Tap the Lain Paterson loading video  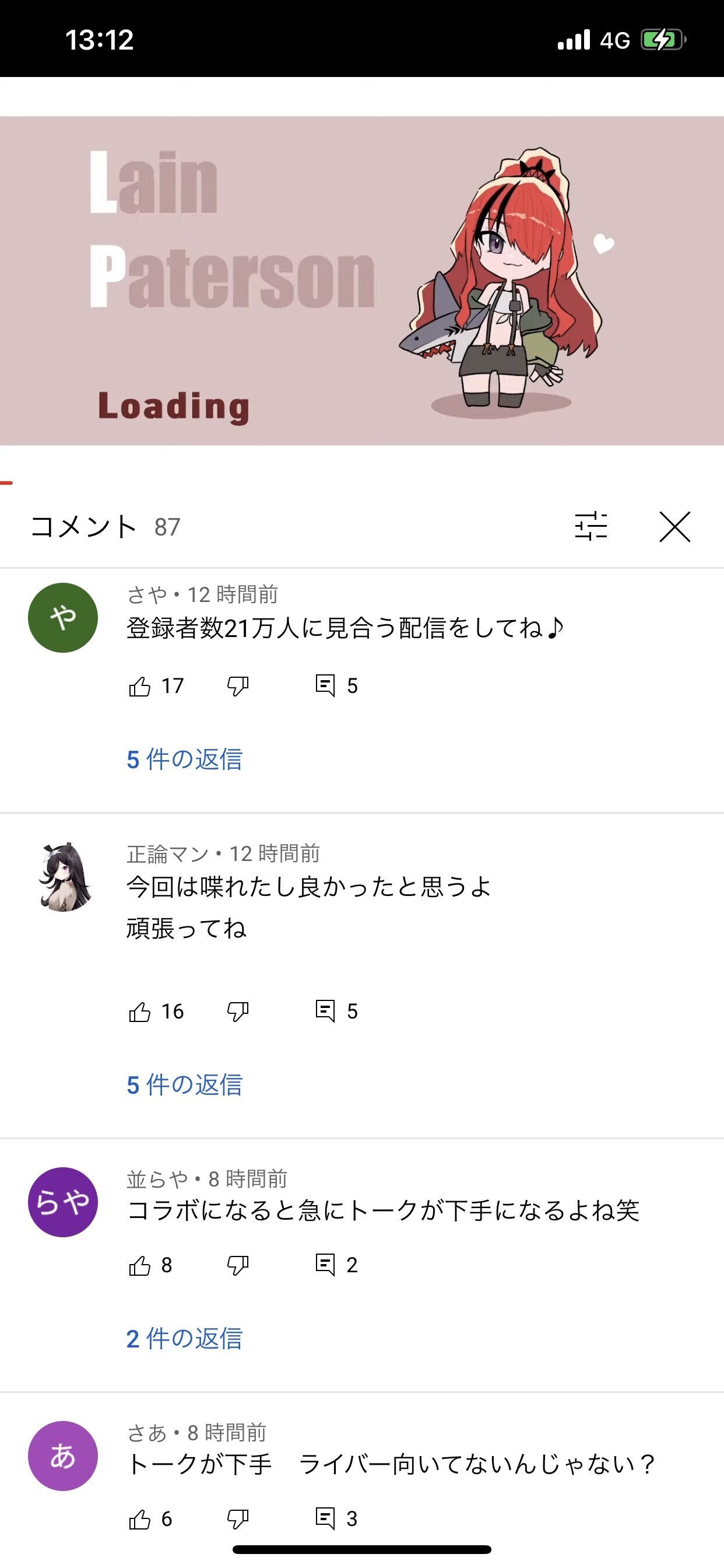(x=362, y=280)
